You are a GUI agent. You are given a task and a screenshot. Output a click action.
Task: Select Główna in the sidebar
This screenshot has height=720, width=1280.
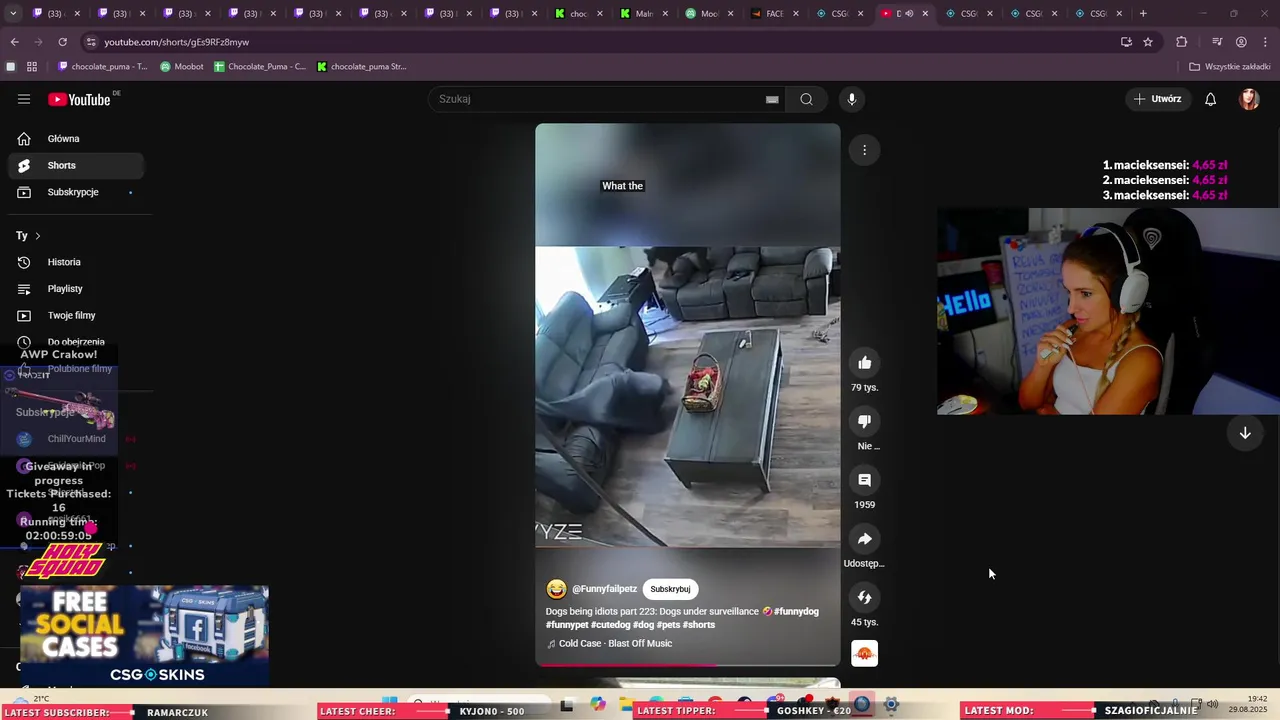click(76, 139)
